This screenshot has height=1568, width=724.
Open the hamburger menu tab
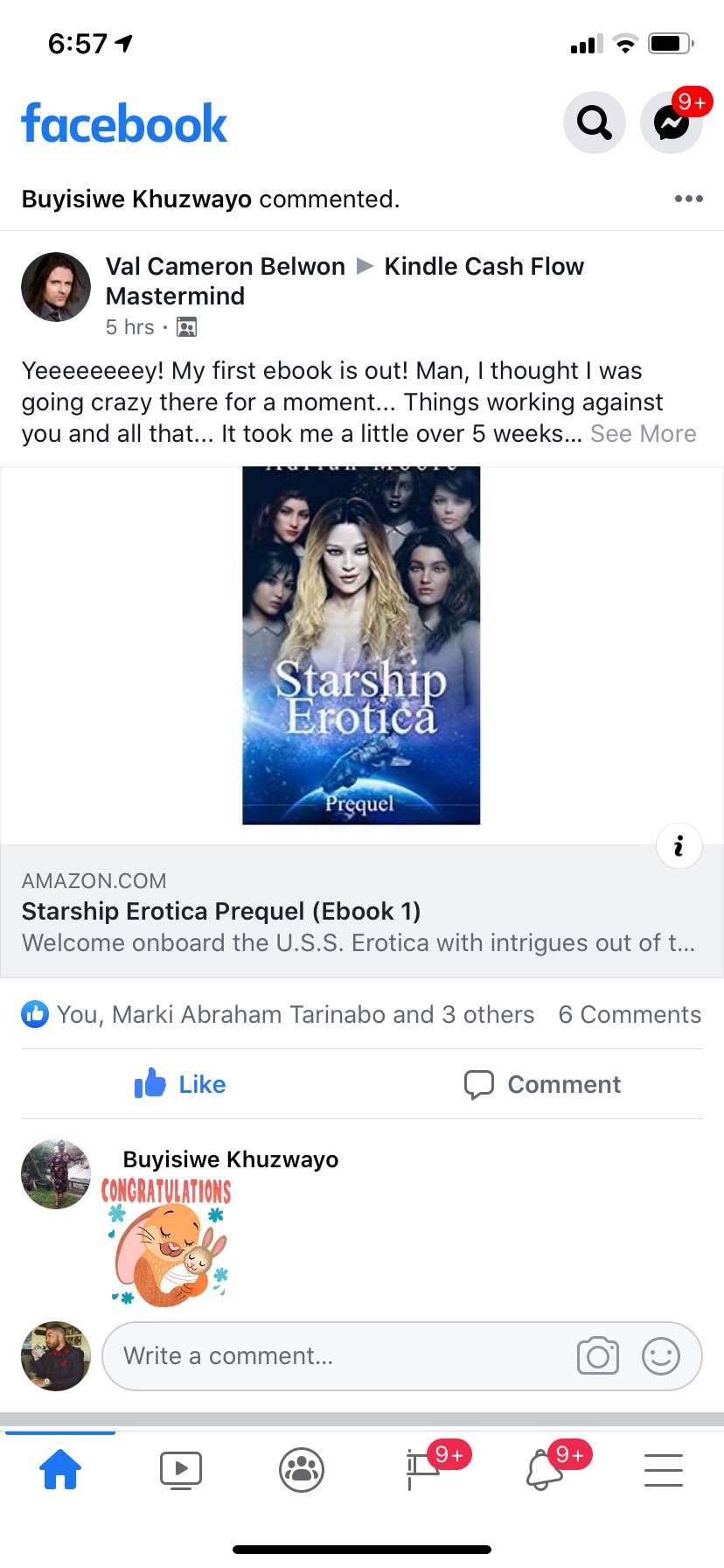pos(664,1470)
